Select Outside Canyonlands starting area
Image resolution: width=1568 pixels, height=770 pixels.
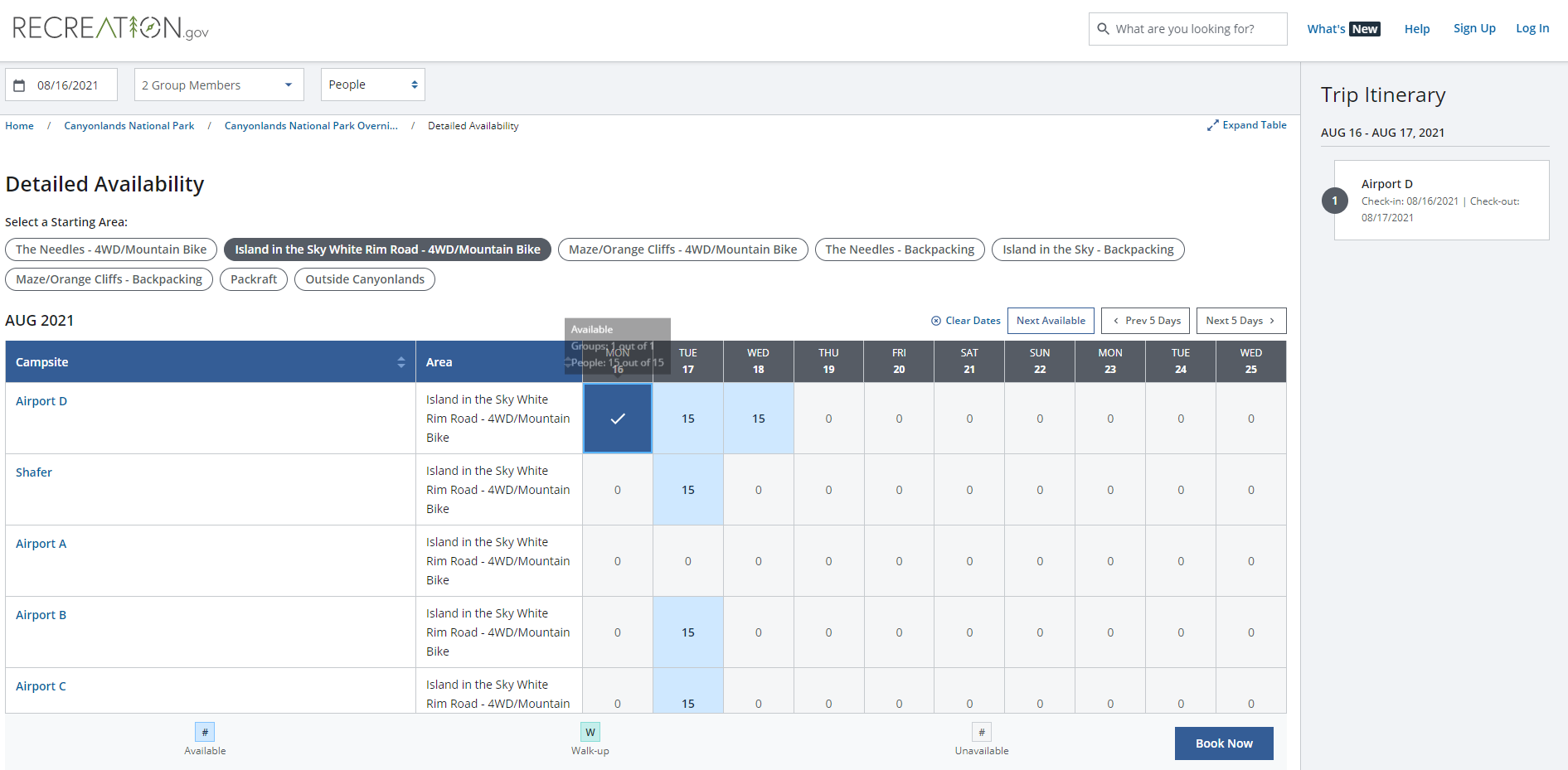(x=365, y=279)
